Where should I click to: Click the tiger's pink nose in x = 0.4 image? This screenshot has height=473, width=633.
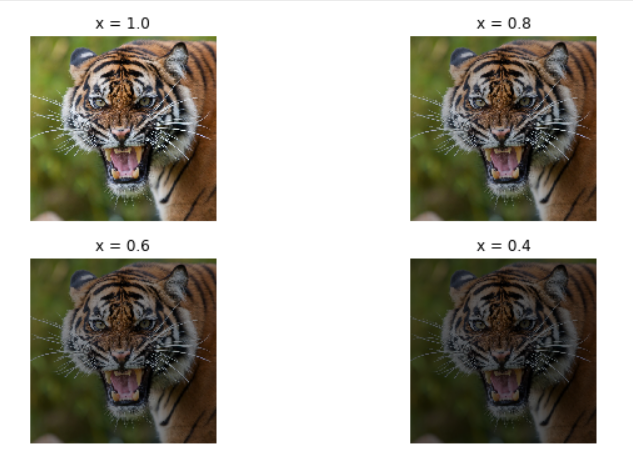[501, 356]
